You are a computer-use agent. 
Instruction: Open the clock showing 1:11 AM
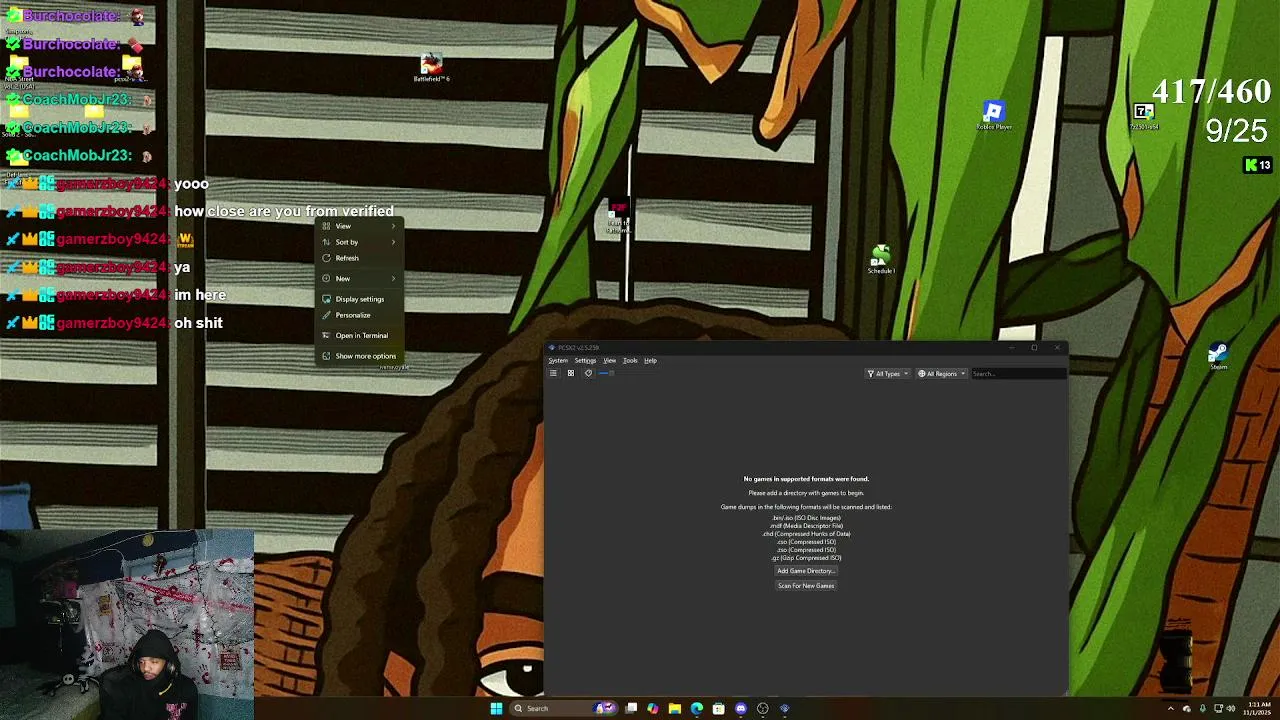click(1257, 708)
